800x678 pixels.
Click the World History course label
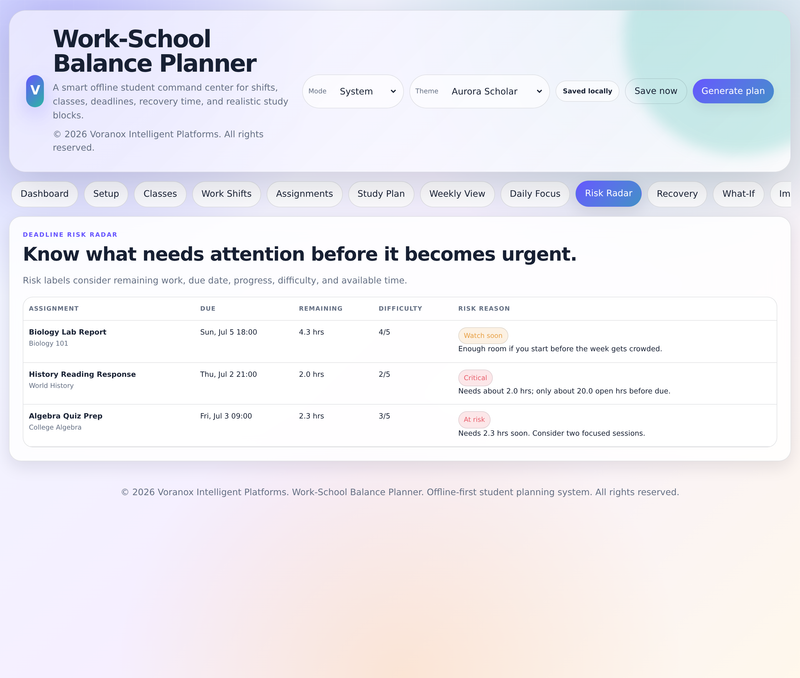[51, 386]
